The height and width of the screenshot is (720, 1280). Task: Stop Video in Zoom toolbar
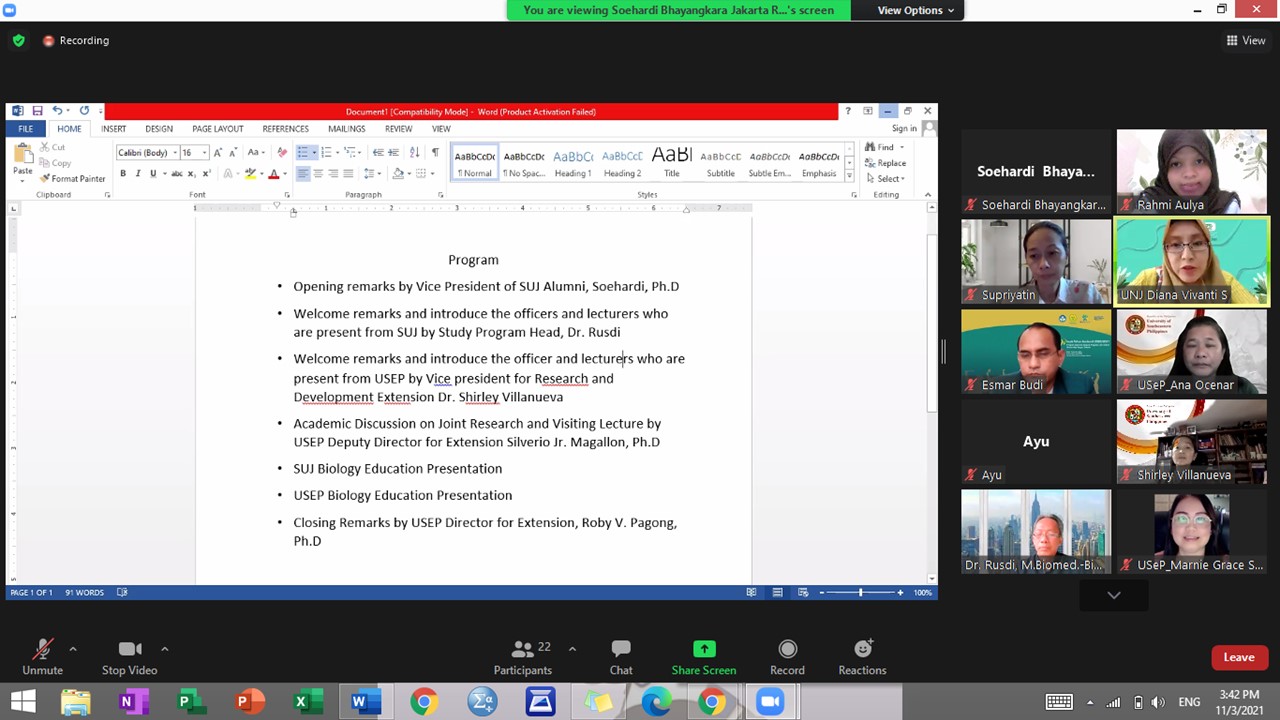tap(129, 657)
